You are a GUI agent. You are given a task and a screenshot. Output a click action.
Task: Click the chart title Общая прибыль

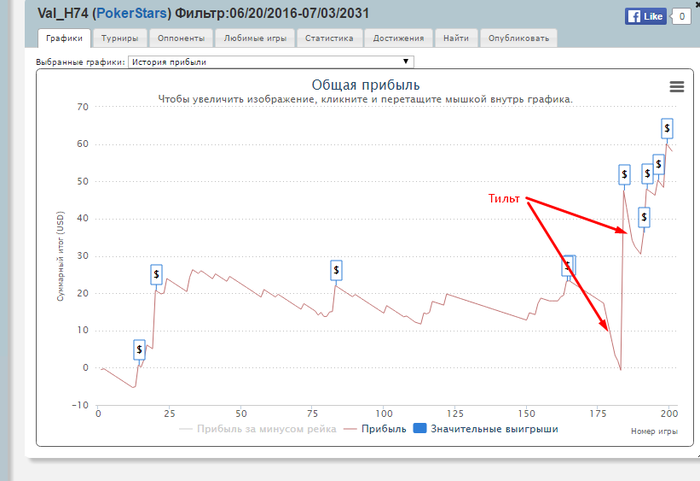366,85
